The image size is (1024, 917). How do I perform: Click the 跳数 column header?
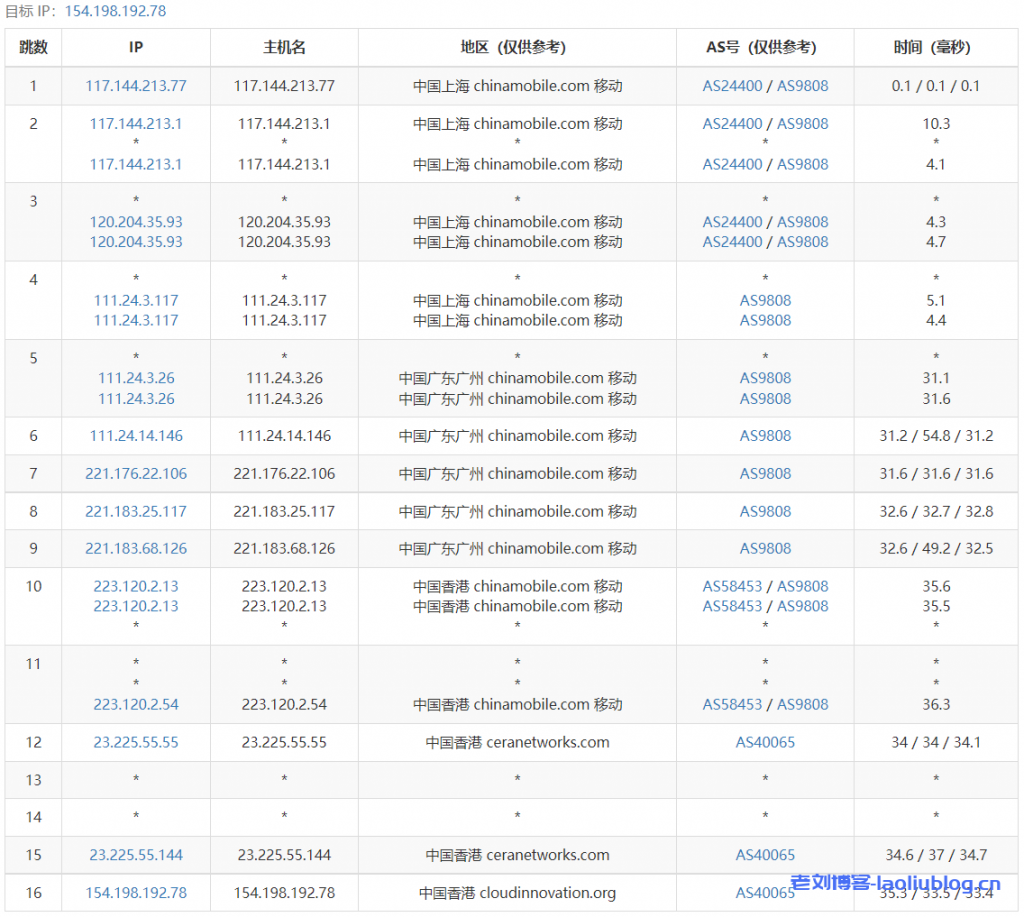click(x=33, y=47)
